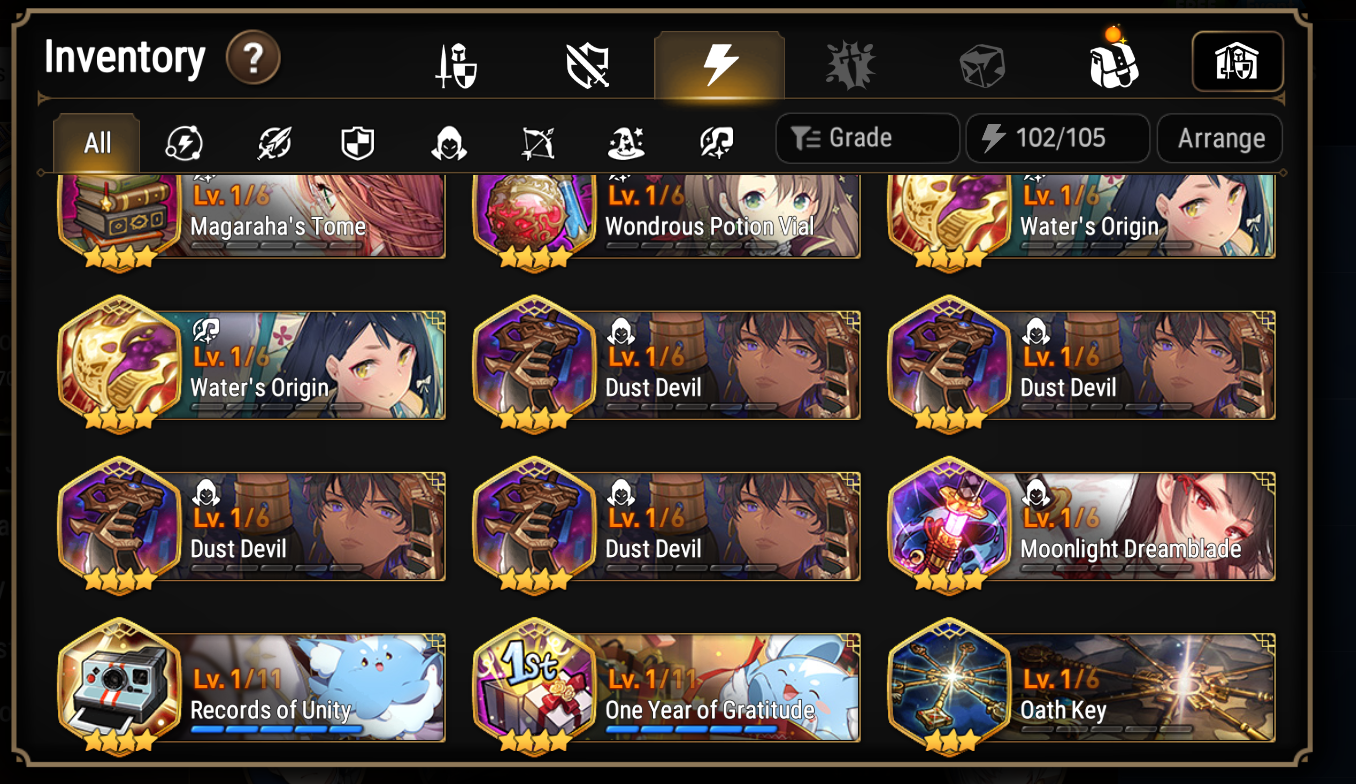Select the lightning bolt artifact tab
Viewport: 1356px width, 784px height.
tap(720, 66)
